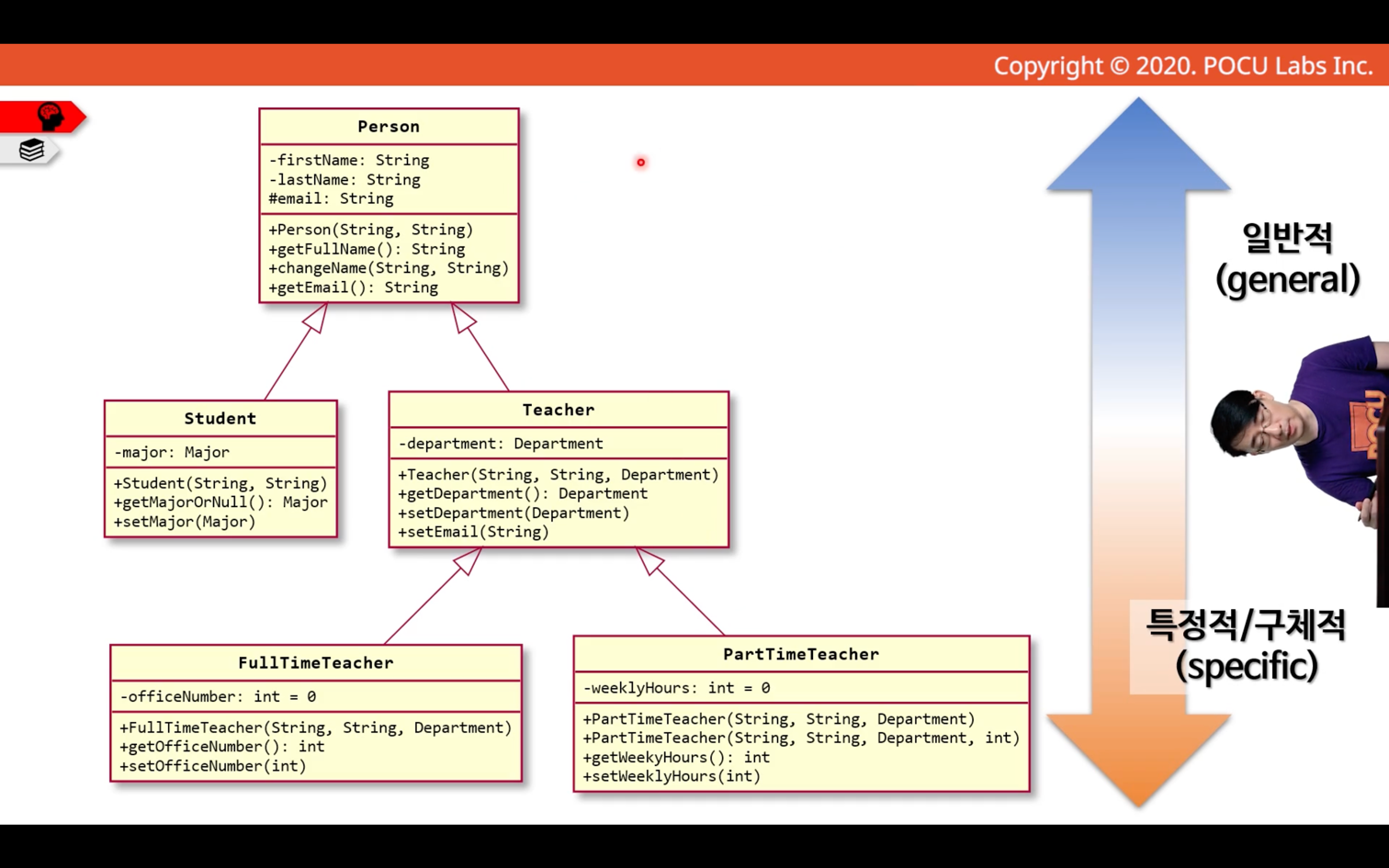Click the "-lastName: String" field

pyautogui.click(x=344, y=180)
